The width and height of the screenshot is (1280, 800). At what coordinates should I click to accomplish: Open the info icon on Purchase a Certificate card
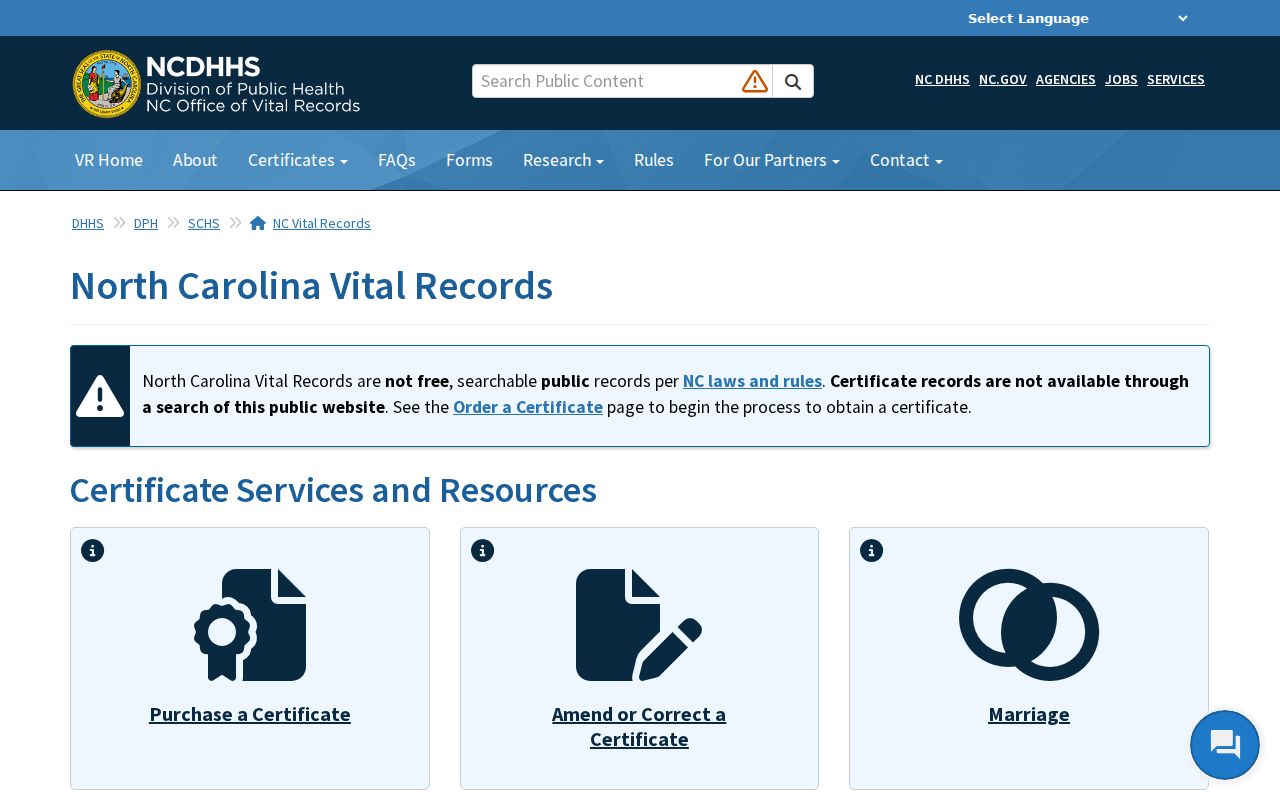point(93,550)
